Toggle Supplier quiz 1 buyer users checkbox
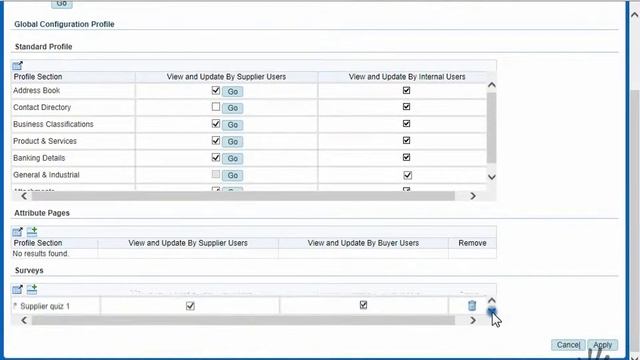Viewport: 640px width, 360px height. (x=363, y=305)
